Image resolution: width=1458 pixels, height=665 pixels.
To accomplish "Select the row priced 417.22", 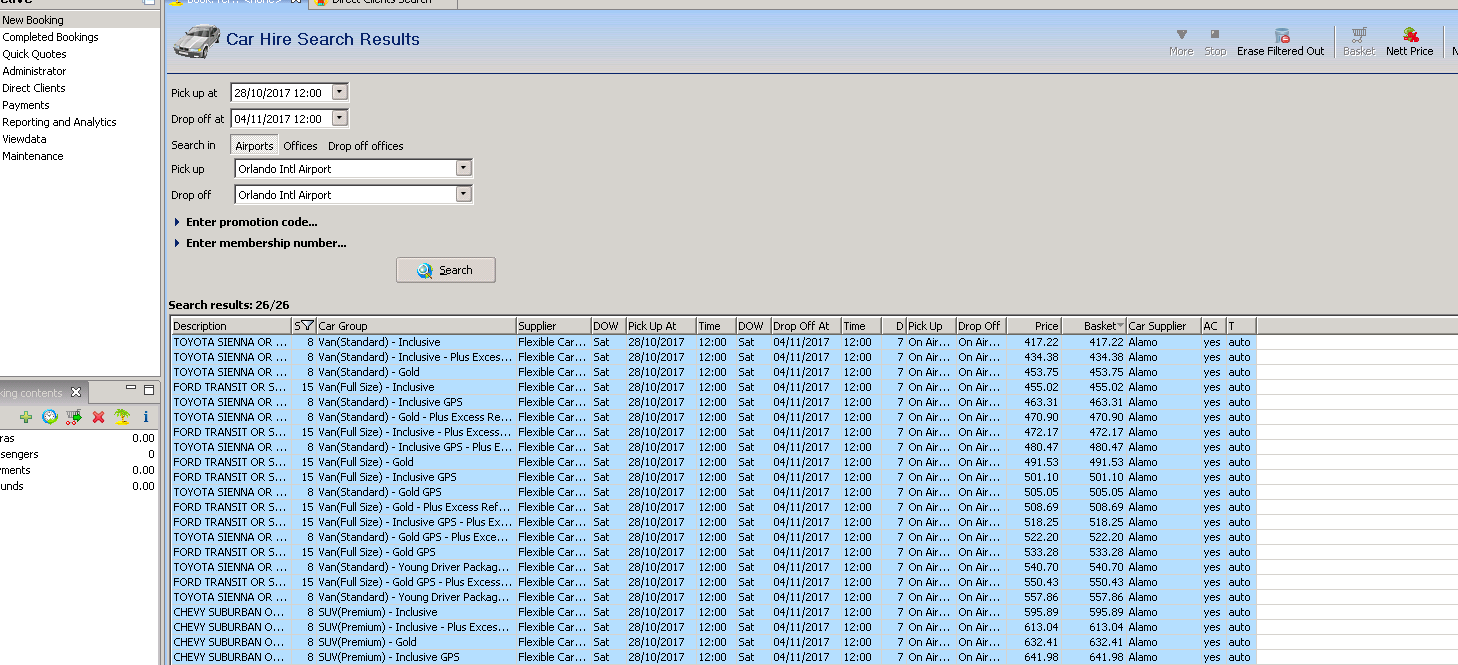I will click(713, 342).
